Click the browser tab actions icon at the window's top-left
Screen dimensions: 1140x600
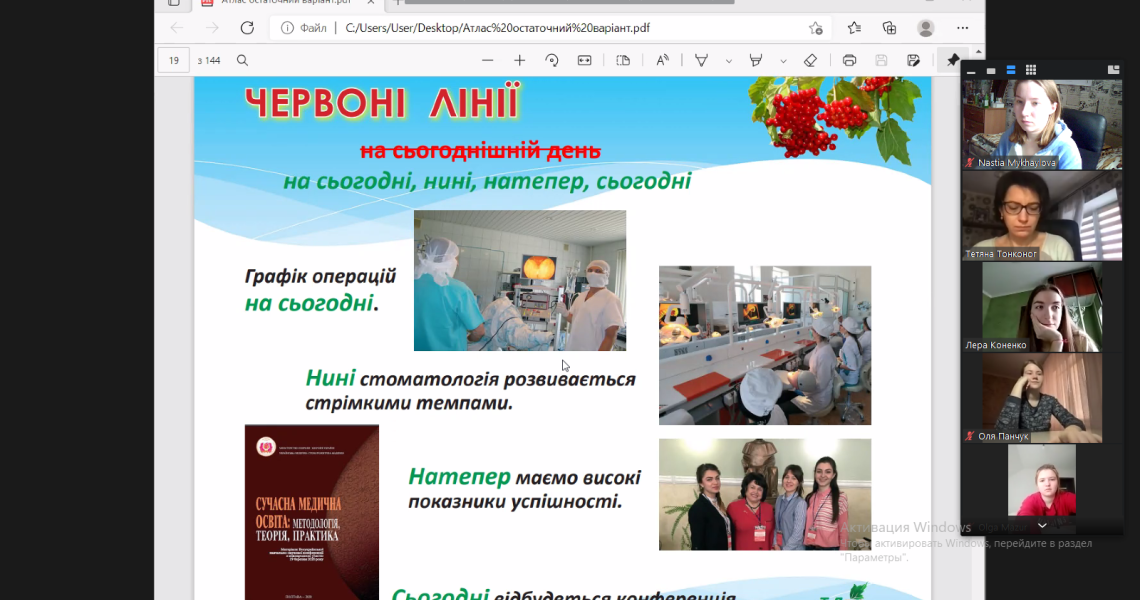[x=174, y=3]
